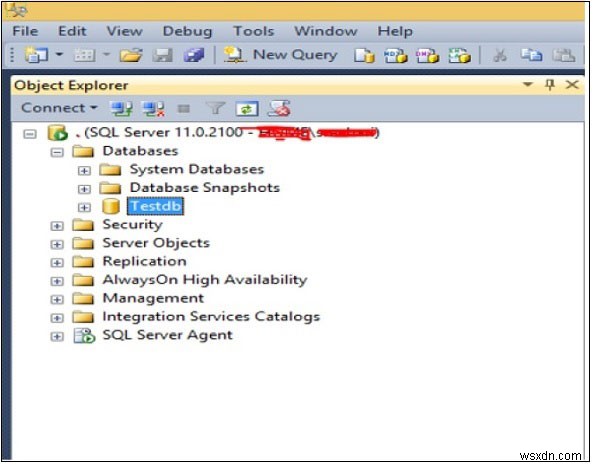This screenshot has height=466, width=593.
Task: Select the SQL Server Agent item
Action: (168, 335)
